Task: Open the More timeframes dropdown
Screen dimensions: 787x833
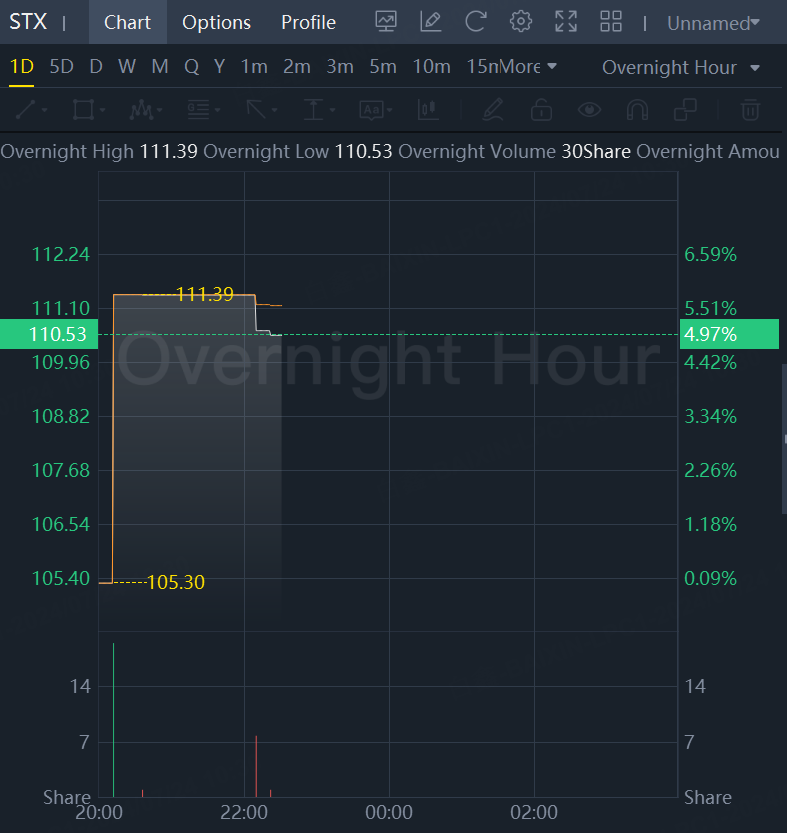Action: pyautogui.click(x=528, y=66)
